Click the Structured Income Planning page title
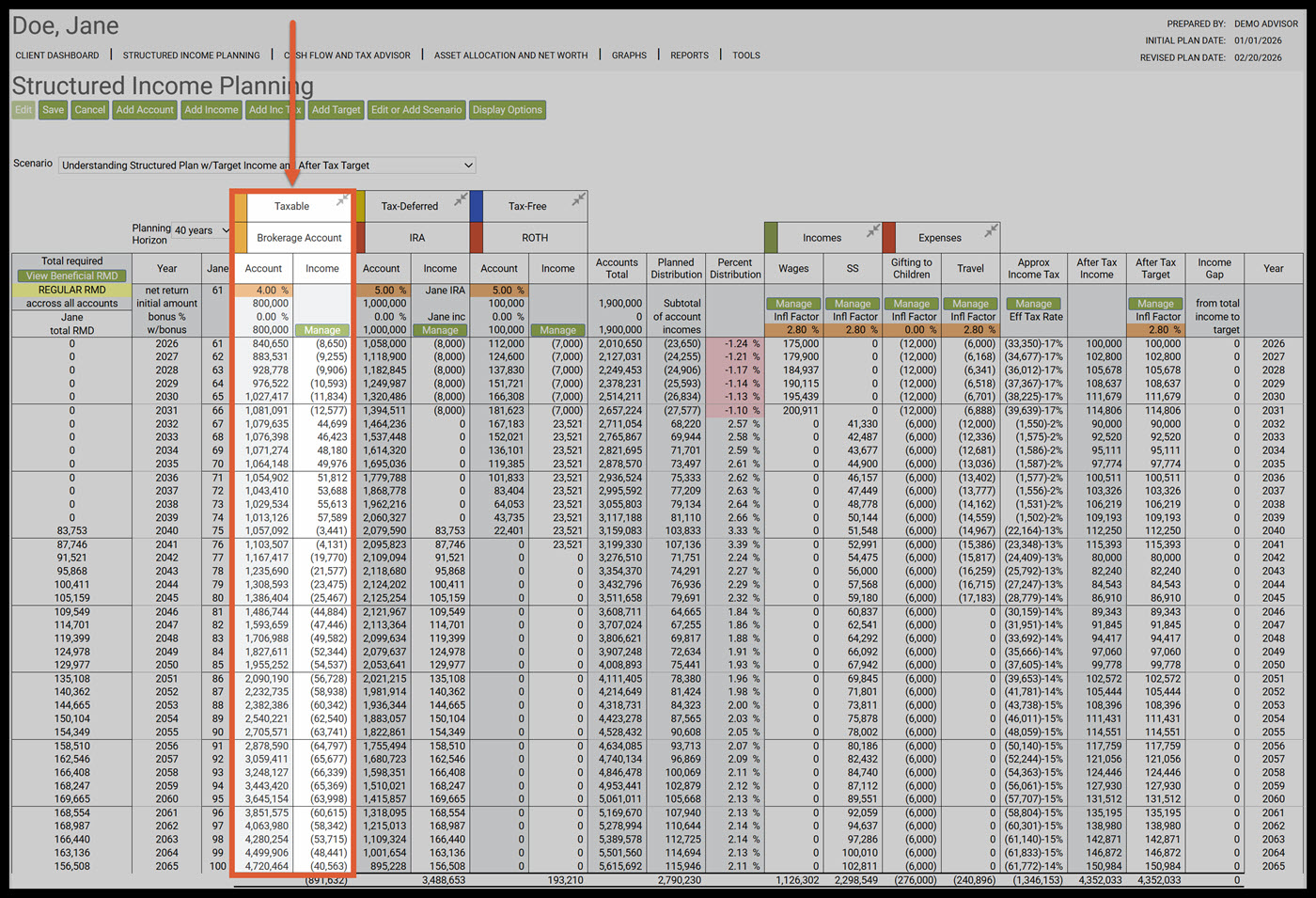Screen dimensions: 1316x898 (x=163, y=86)
